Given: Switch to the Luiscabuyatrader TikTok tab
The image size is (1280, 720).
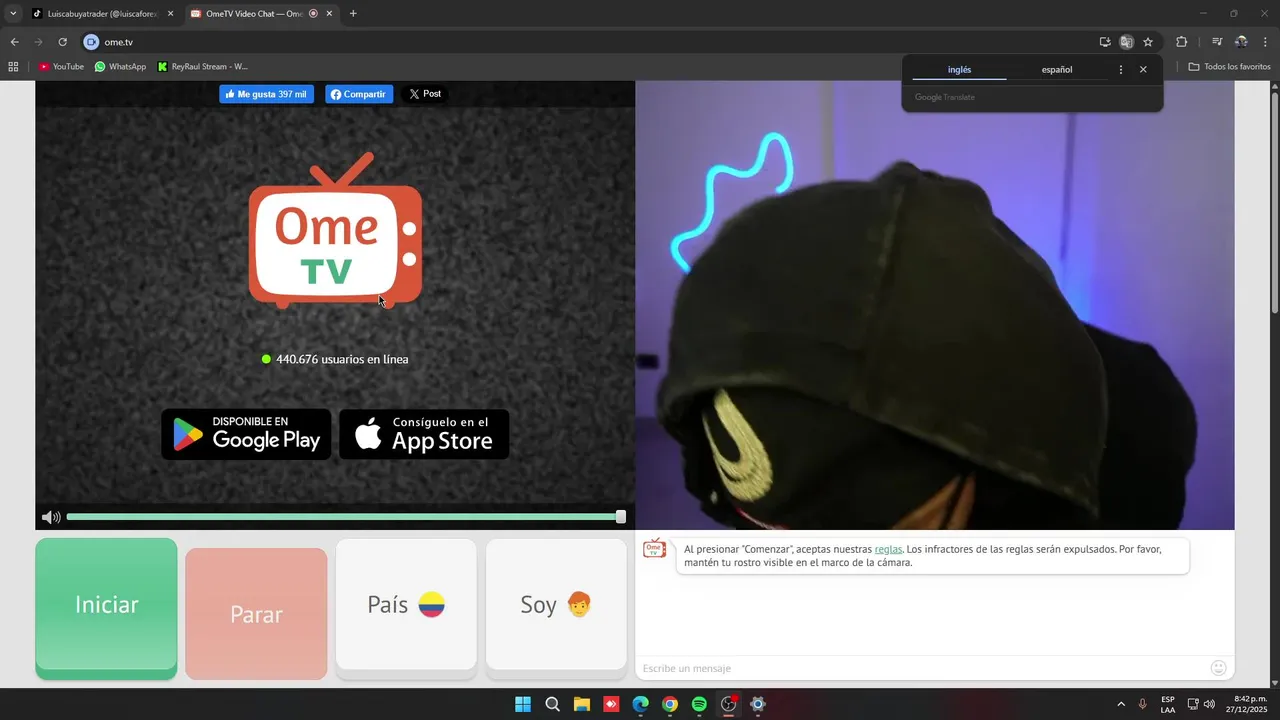Looking at the screenshot, I should 100,14.
